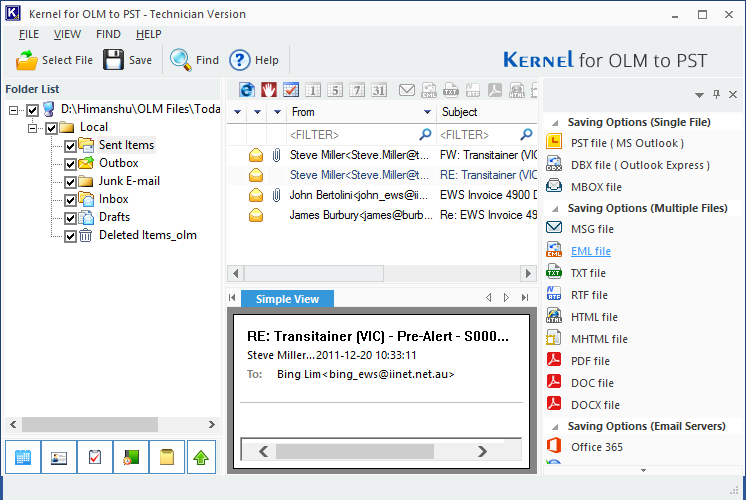Choose Office 365 saving option
This screenshot has width=746, height=500.
coord(597,447)
